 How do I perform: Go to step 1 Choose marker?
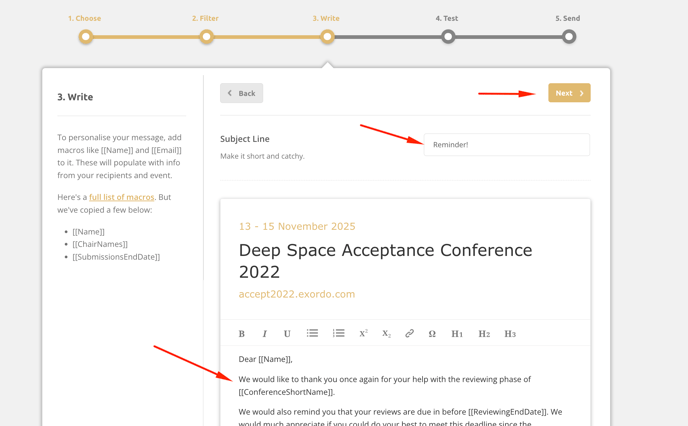click(86, 36)
